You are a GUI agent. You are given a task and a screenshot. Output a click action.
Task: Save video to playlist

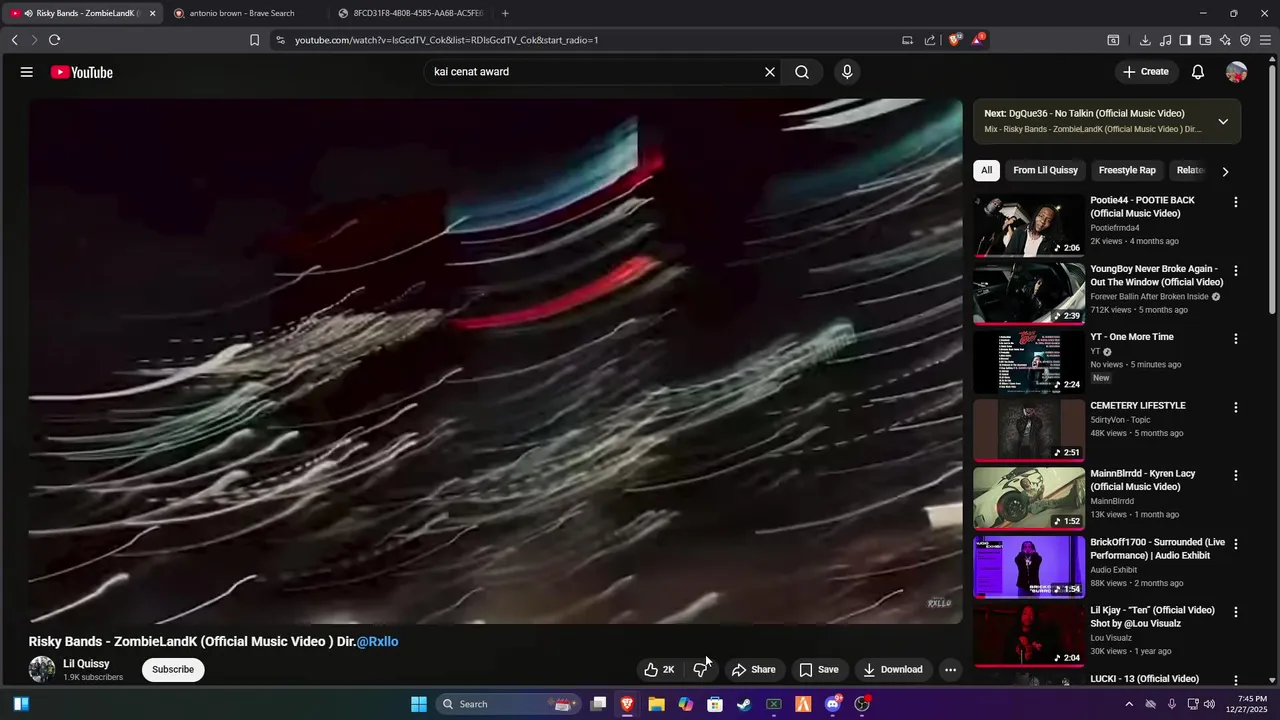click(819, 670)
